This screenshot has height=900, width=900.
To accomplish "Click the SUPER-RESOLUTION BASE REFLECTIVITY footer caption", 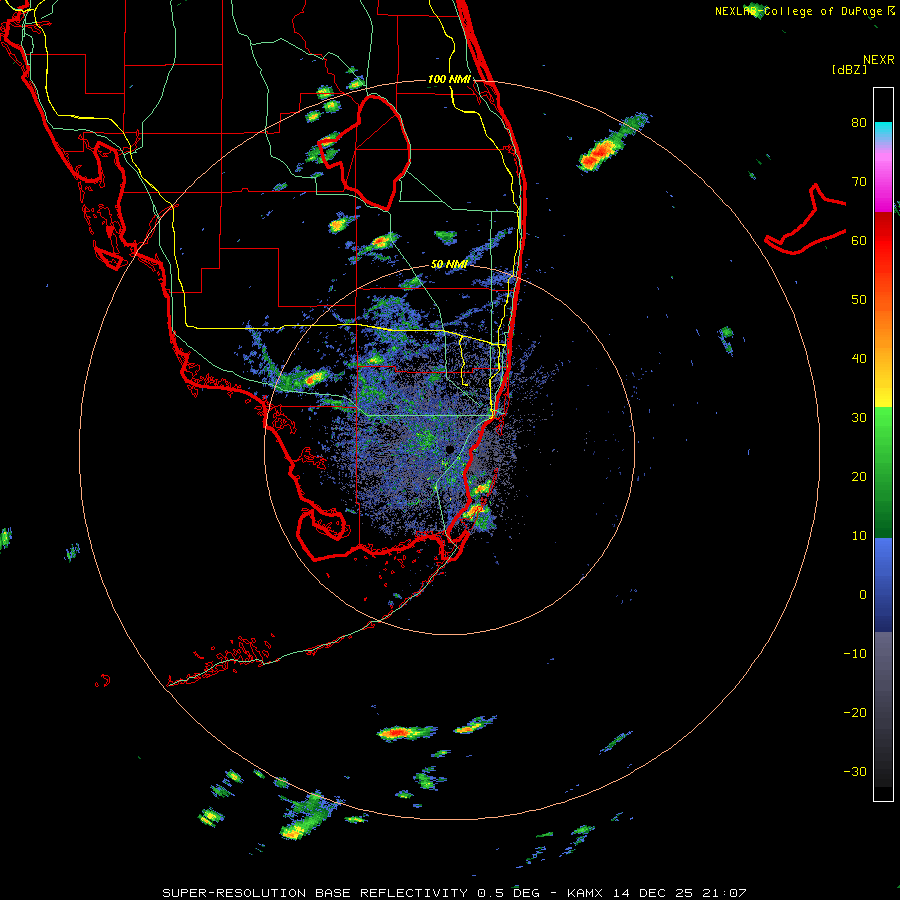I will tap(315, 893).
